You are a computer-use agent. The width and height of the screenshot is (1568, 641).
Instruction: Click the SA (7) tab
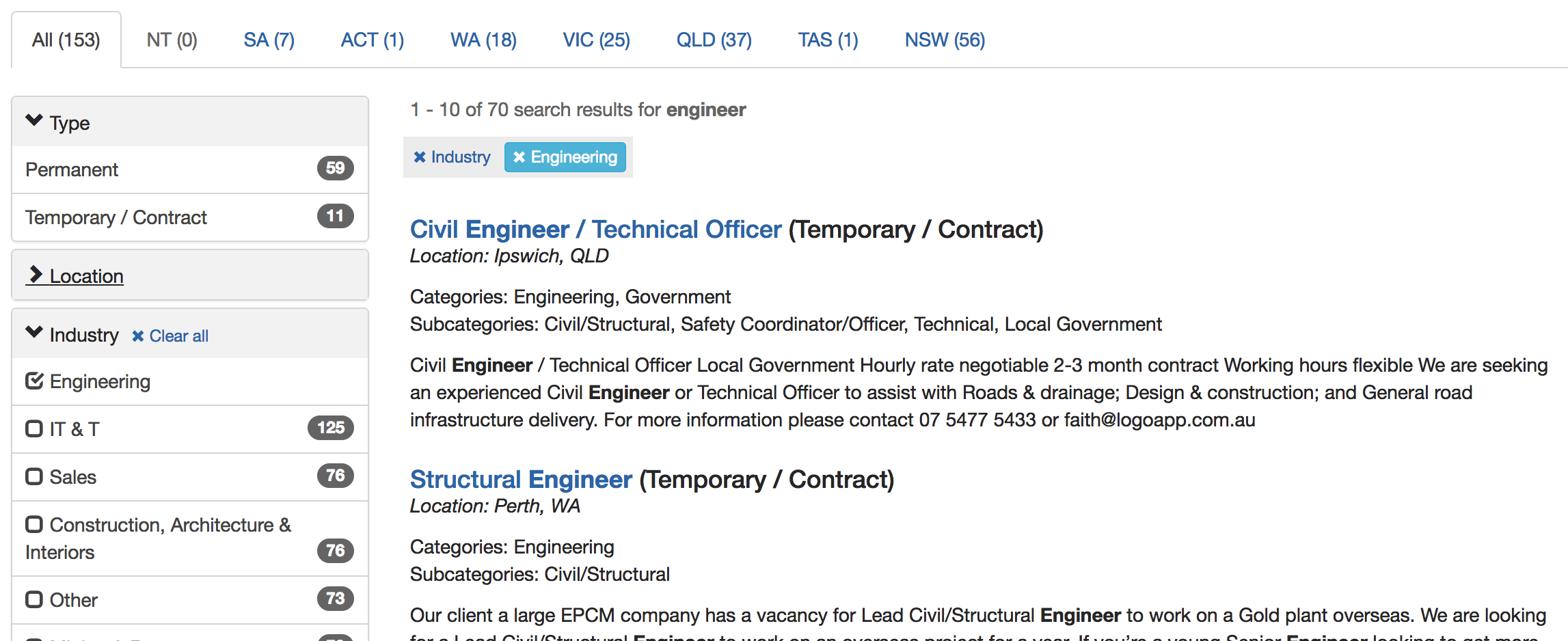(269, 40)
